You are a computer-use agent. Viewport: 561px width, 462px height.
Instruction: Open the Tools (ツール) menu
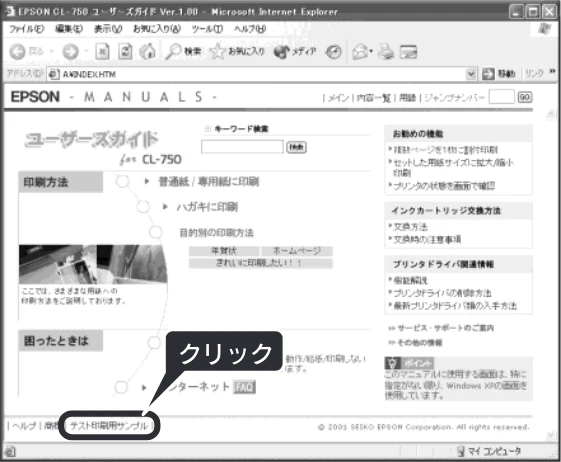(207, 29)
